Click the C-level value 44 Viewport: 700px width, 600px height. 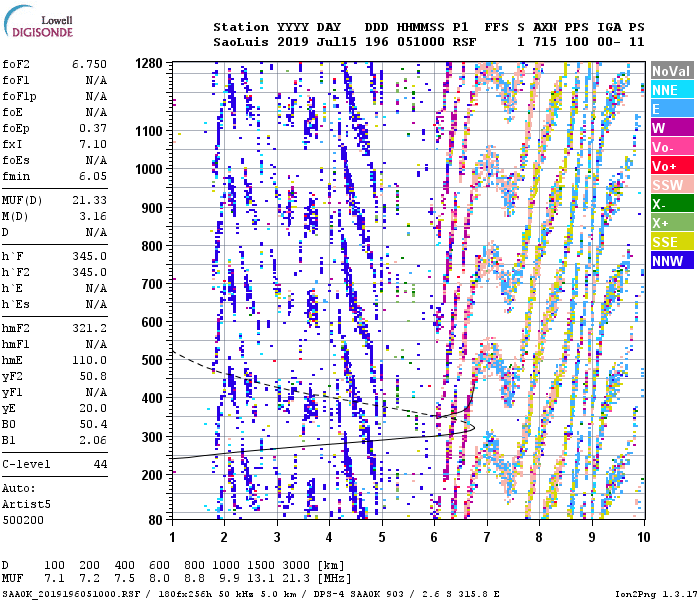point(100,464)
